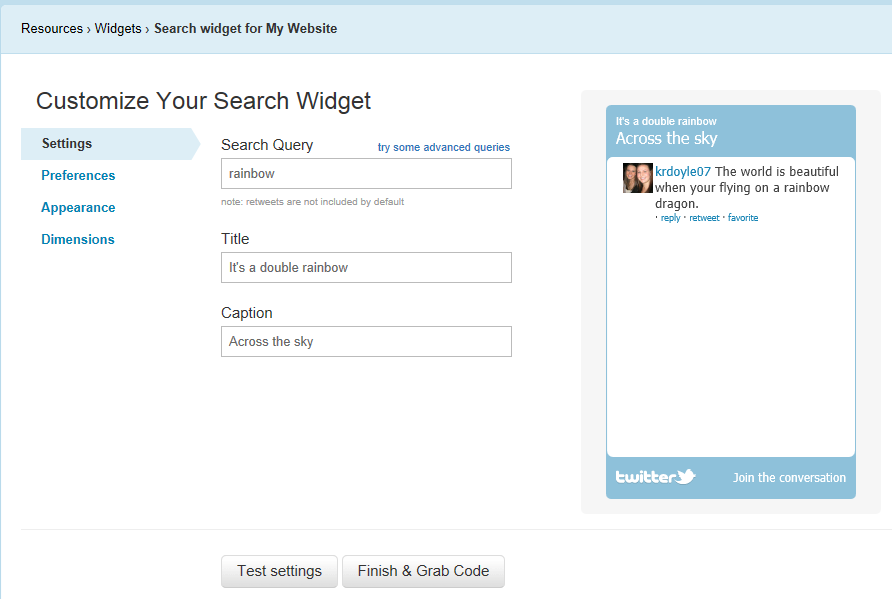Click 'try some advanced queries' link
Viewport: 892px width, 599px height.
coord(444,147)
